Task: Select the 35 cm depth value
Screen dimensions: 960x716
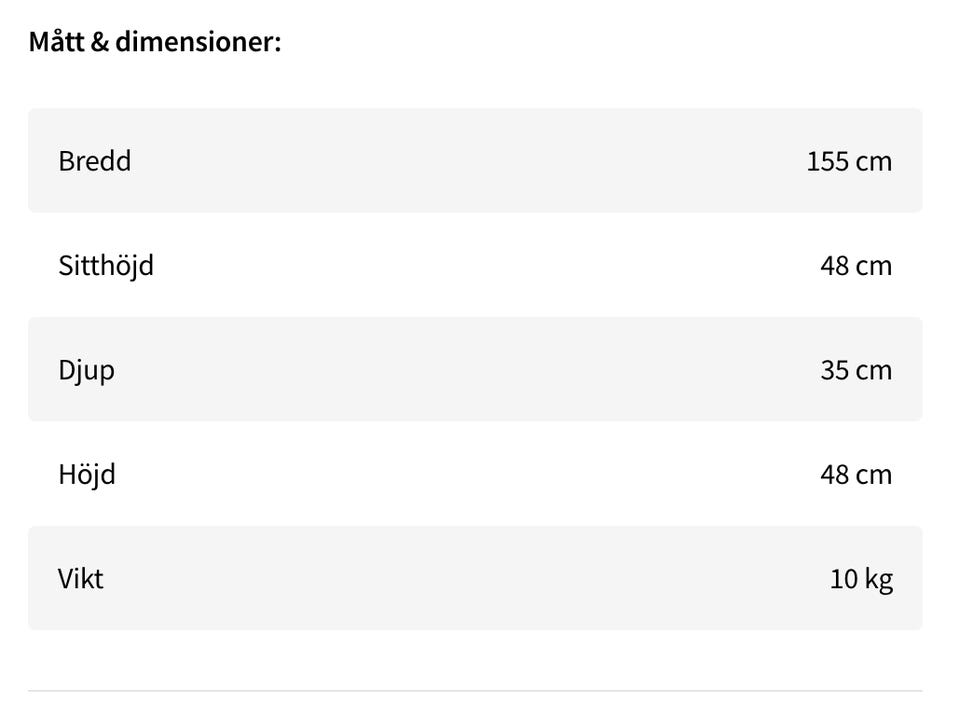Action: tap(856, 370)
